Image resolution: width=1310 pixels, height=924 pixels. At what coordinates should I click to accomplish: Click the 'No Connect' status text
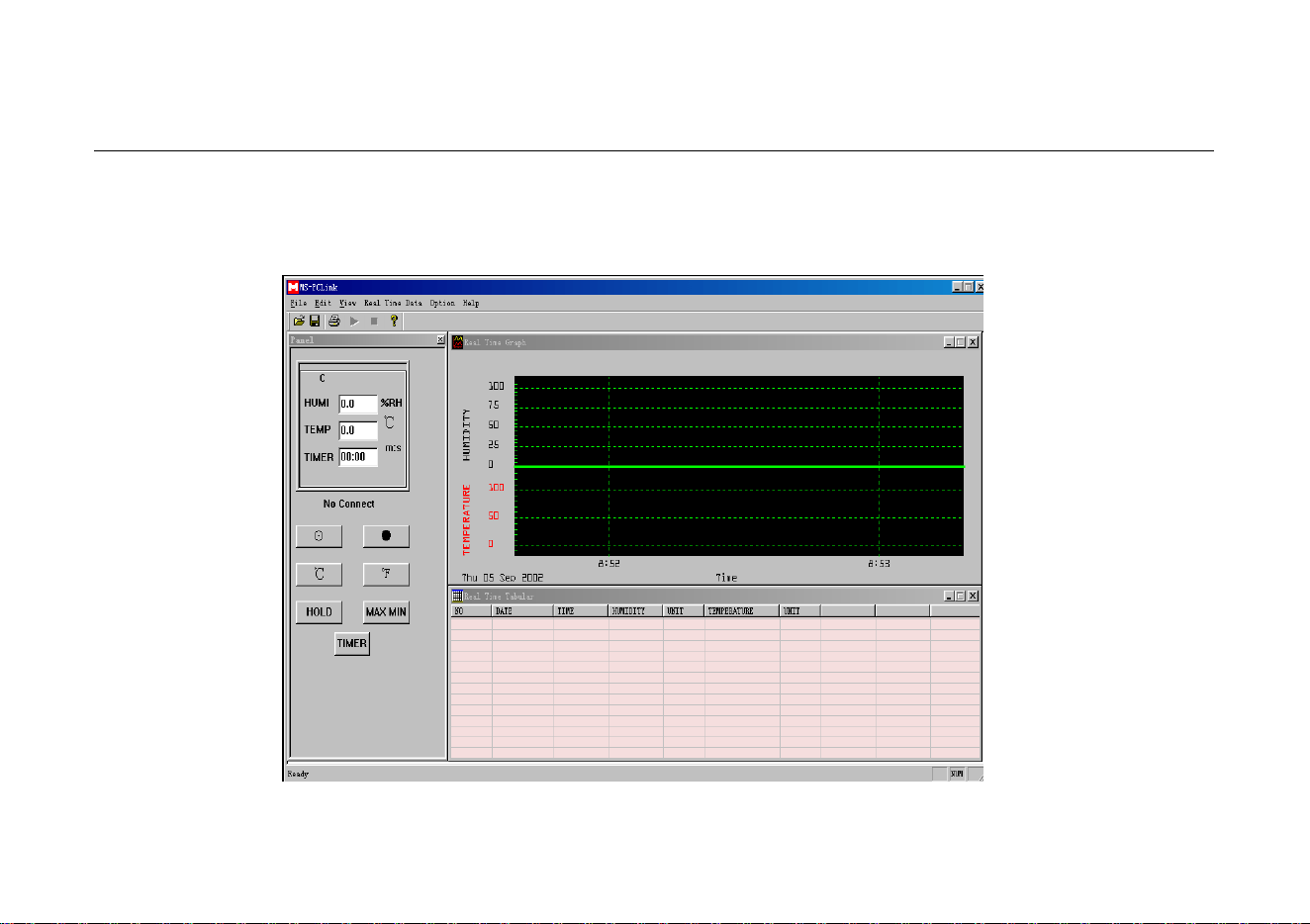click(348, 504)
